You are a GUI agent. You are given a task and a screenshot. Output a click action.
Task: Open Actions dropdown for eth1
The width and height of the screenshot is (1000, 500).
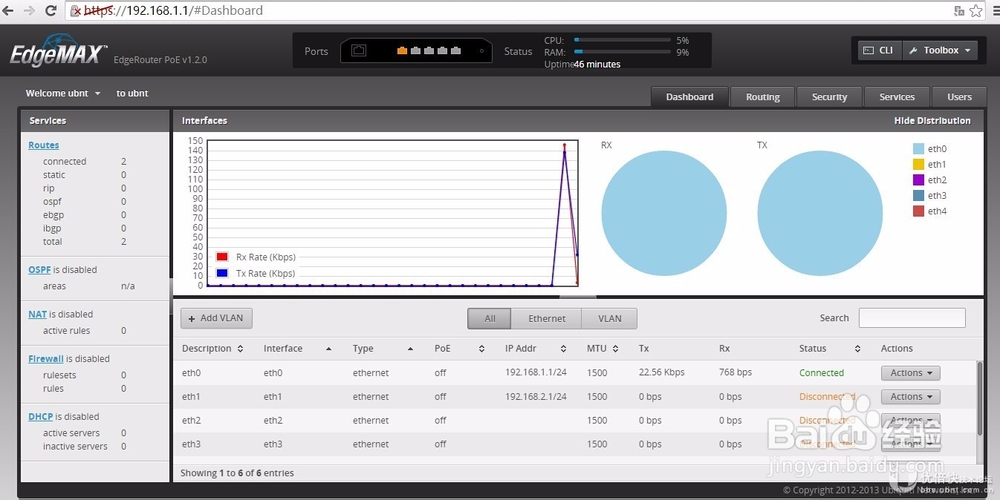click(x=911, y=397)
